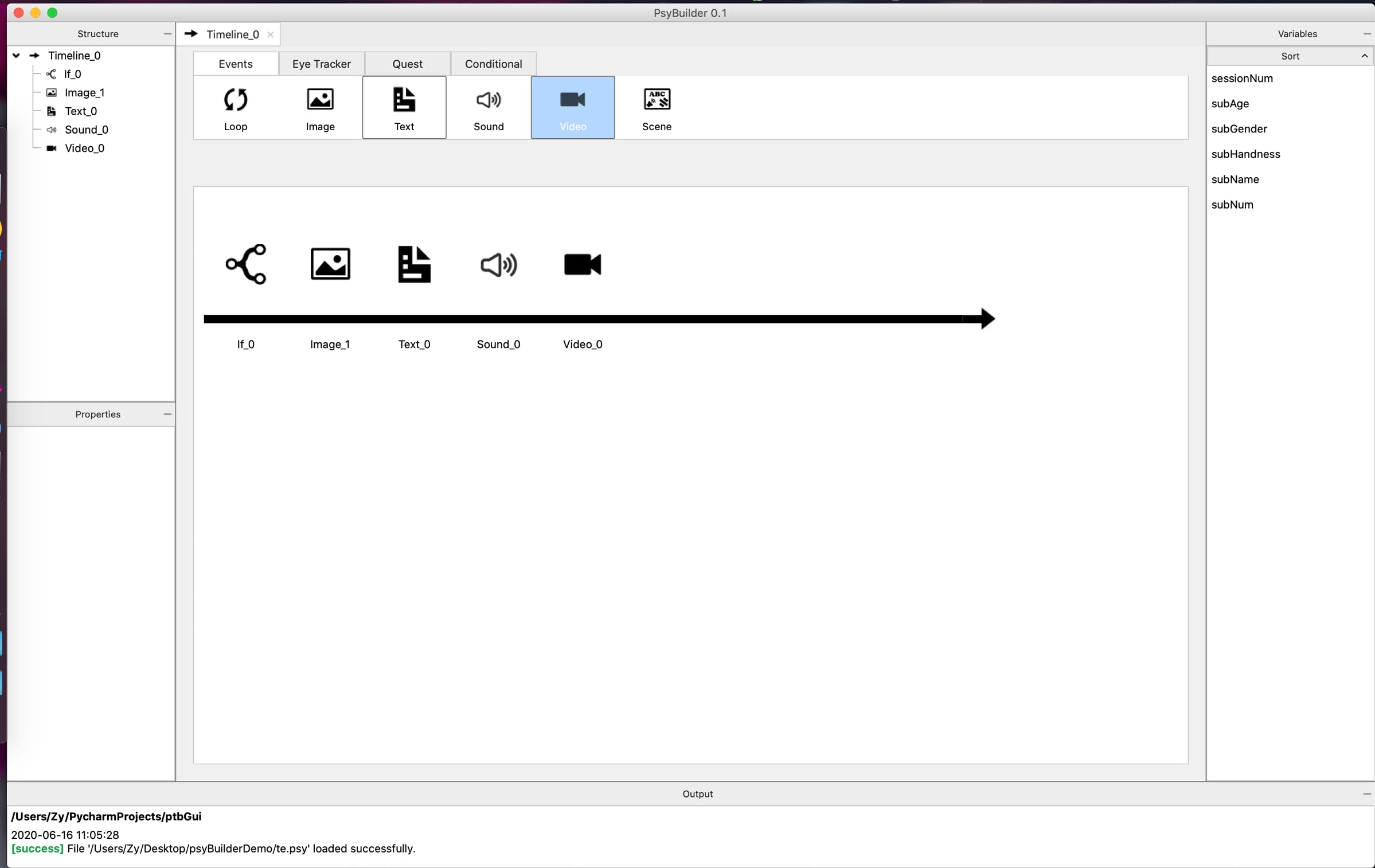Select Sound_0 speaker icon on timeline
The width and height of the screenshot is (1375, 868).
pyautogui.click(x=498, y=264)
